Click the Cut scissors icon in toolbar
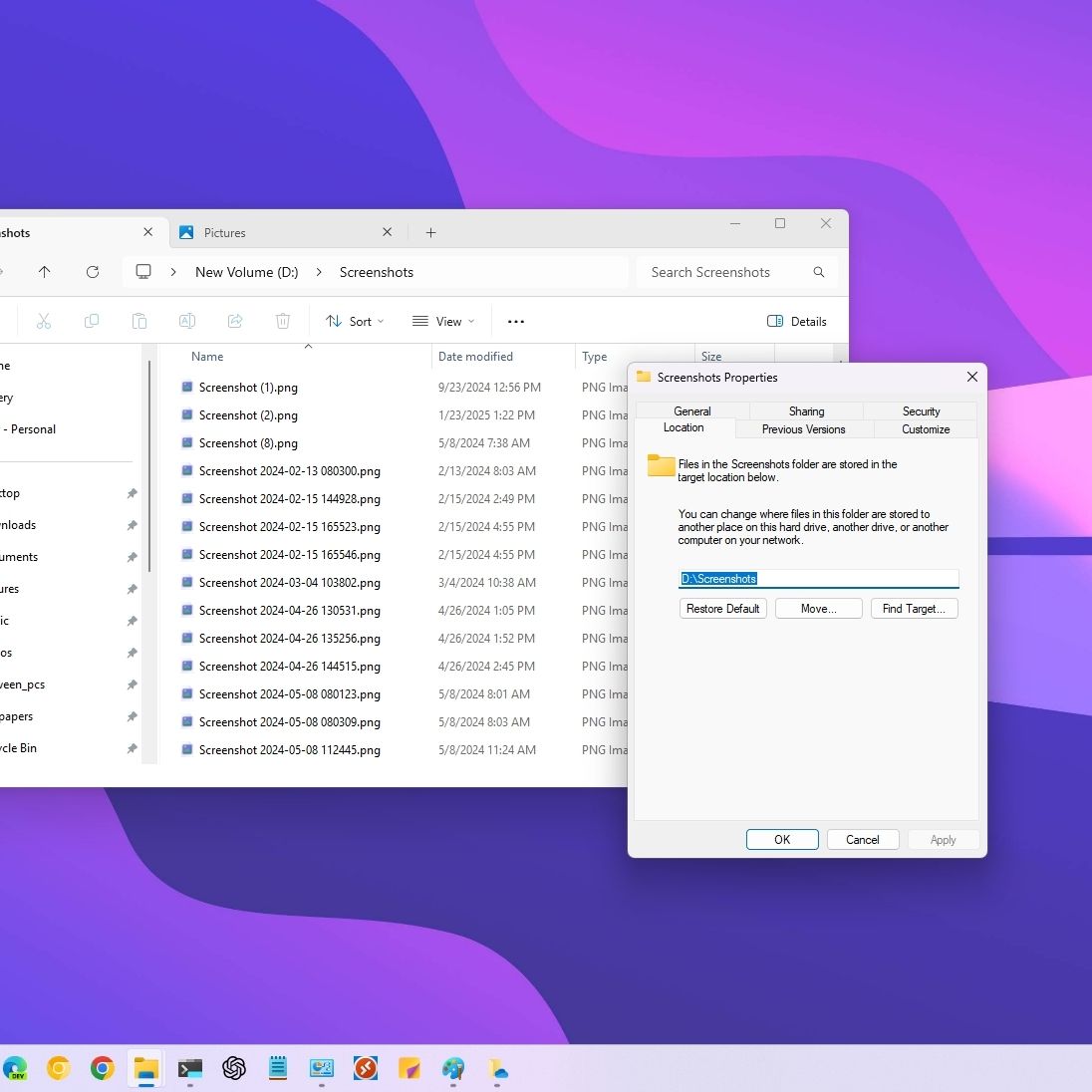1092x1092 pixels. coord(44,321)
